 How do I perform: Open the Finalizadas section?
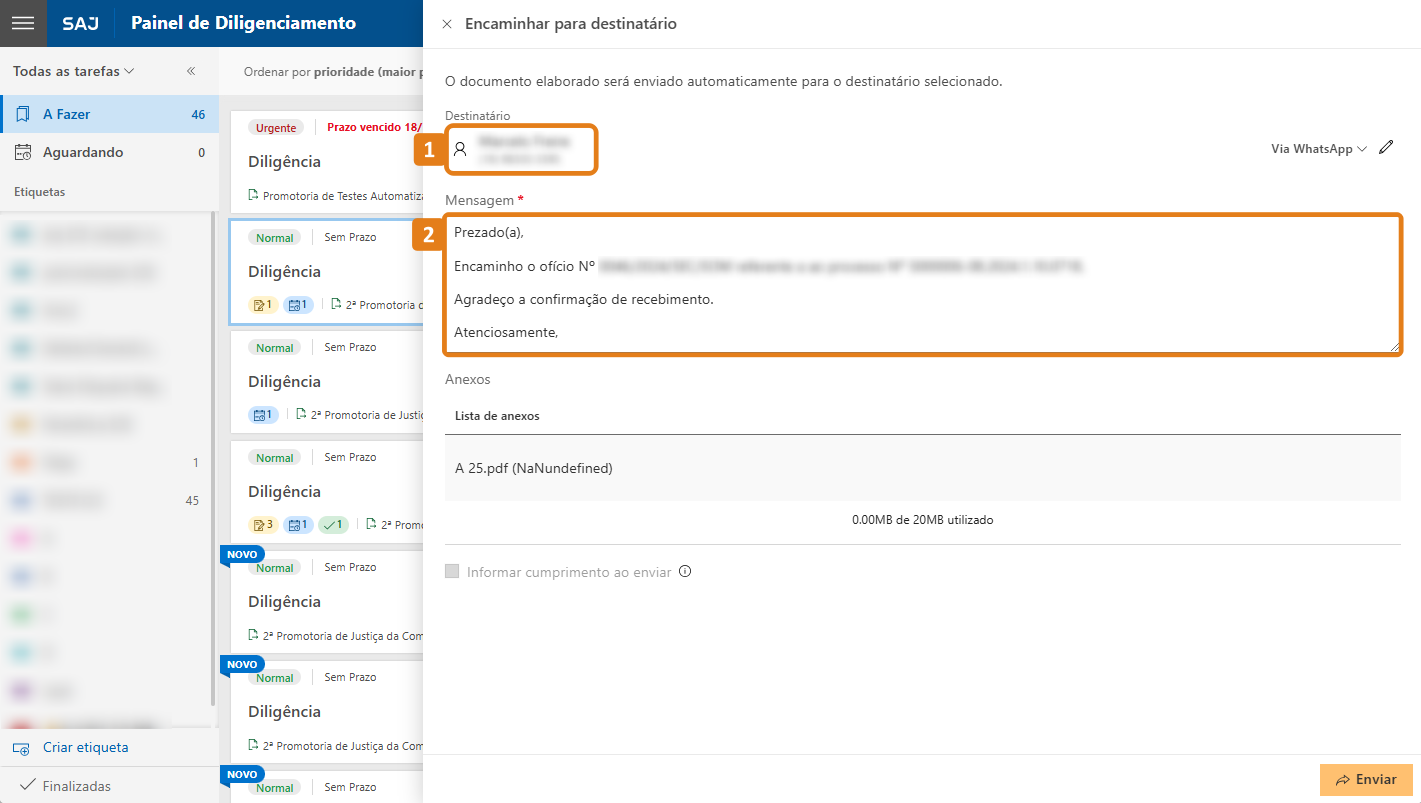click(x=76, y=786)
